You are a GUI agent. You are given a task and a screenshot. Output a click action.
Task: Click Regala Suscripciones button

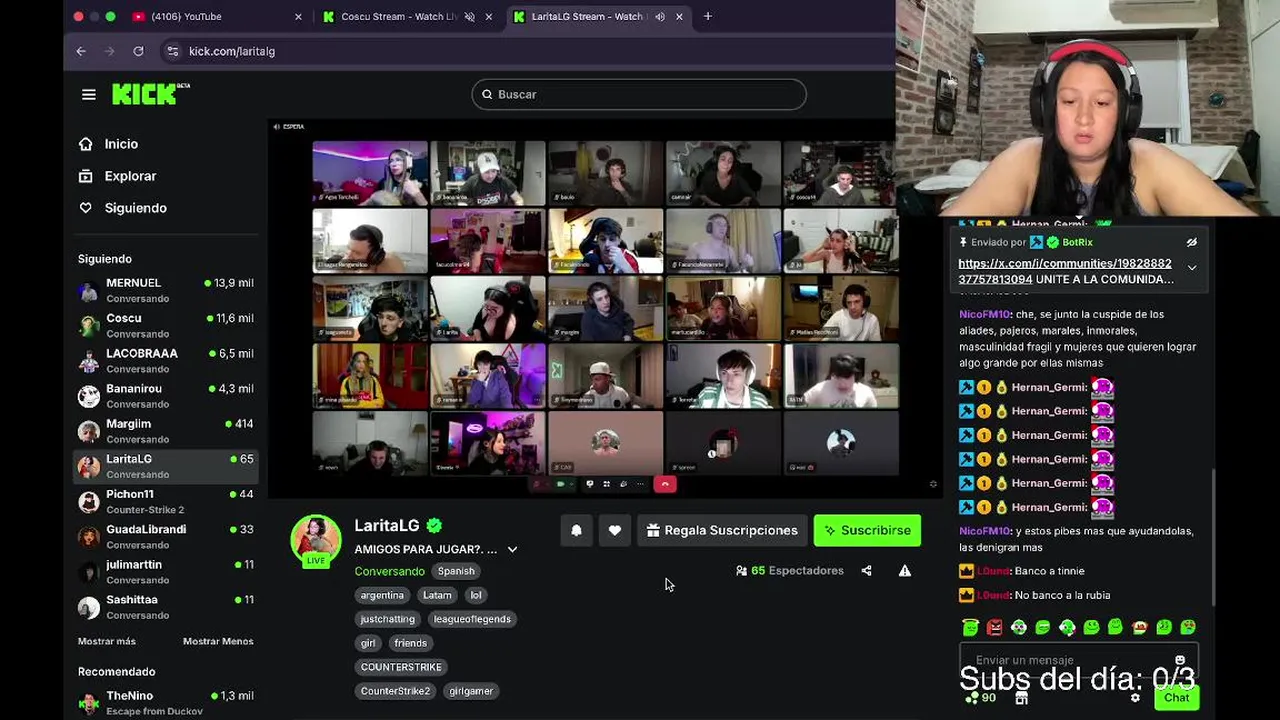click(722, 531)
